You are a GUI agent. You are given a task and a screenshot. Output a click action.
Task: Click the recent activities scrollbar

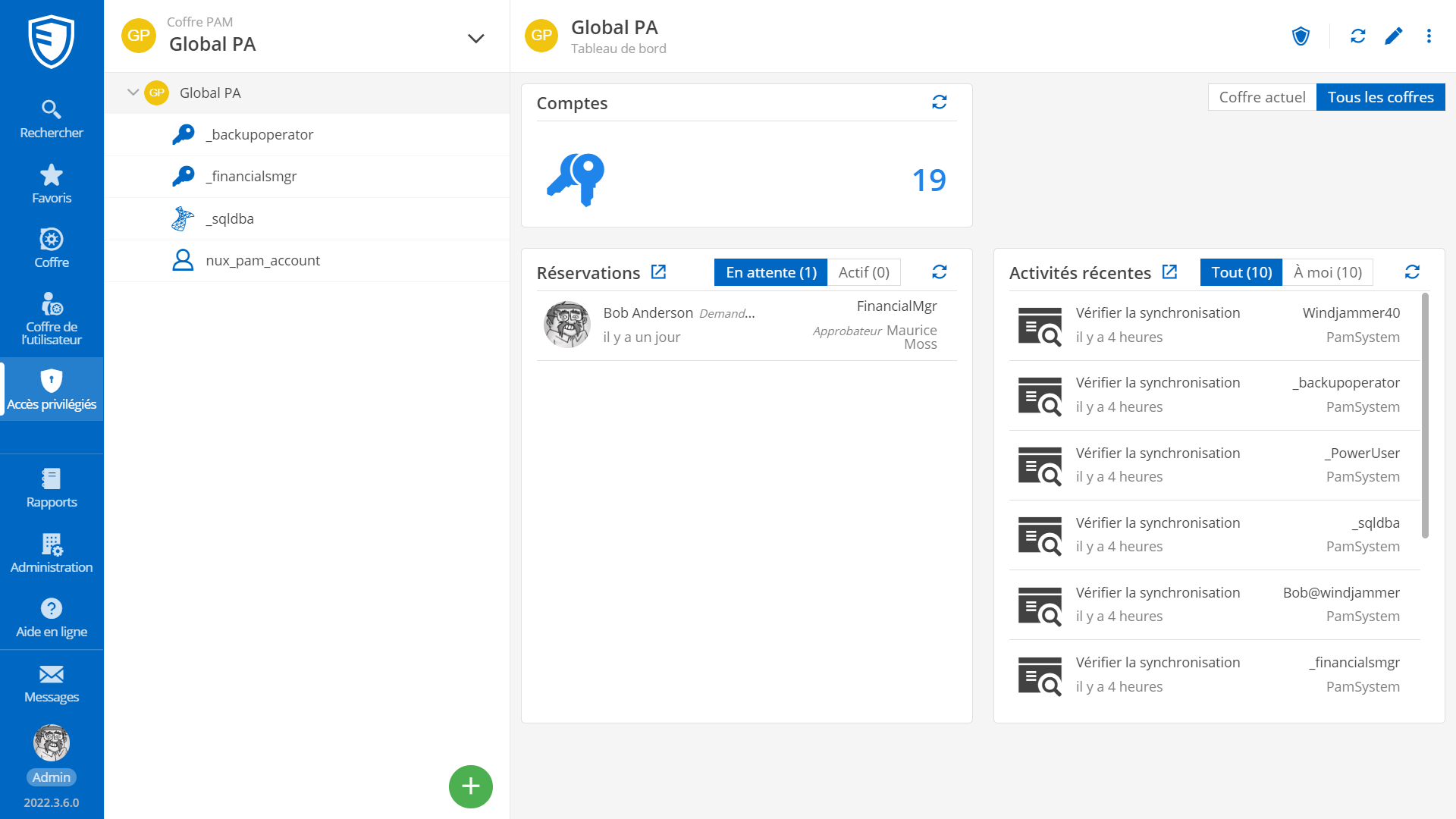click(x=1425, y=416)
